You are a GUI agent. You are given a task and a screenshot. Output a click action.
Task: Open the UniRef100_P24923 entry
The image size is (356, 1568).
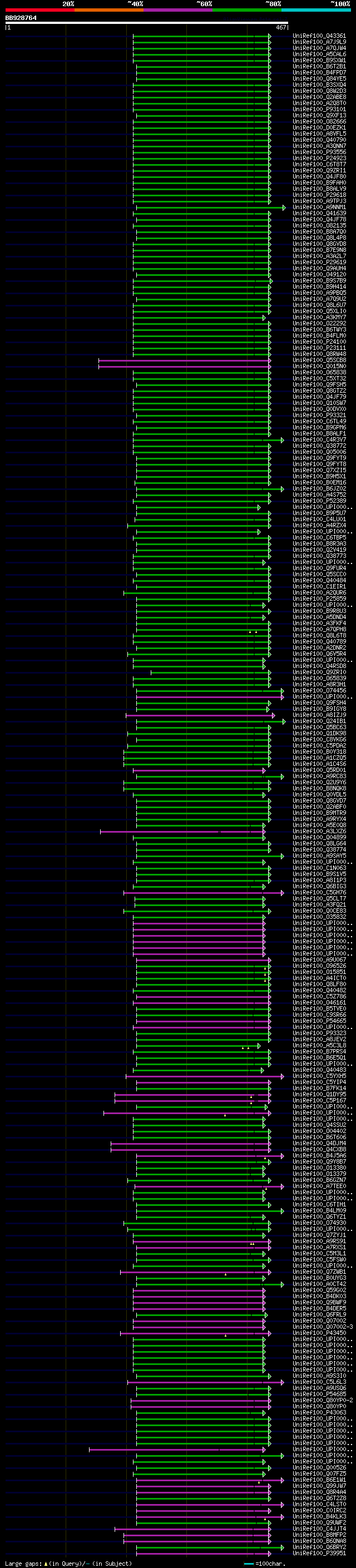(x=319, y=159)
